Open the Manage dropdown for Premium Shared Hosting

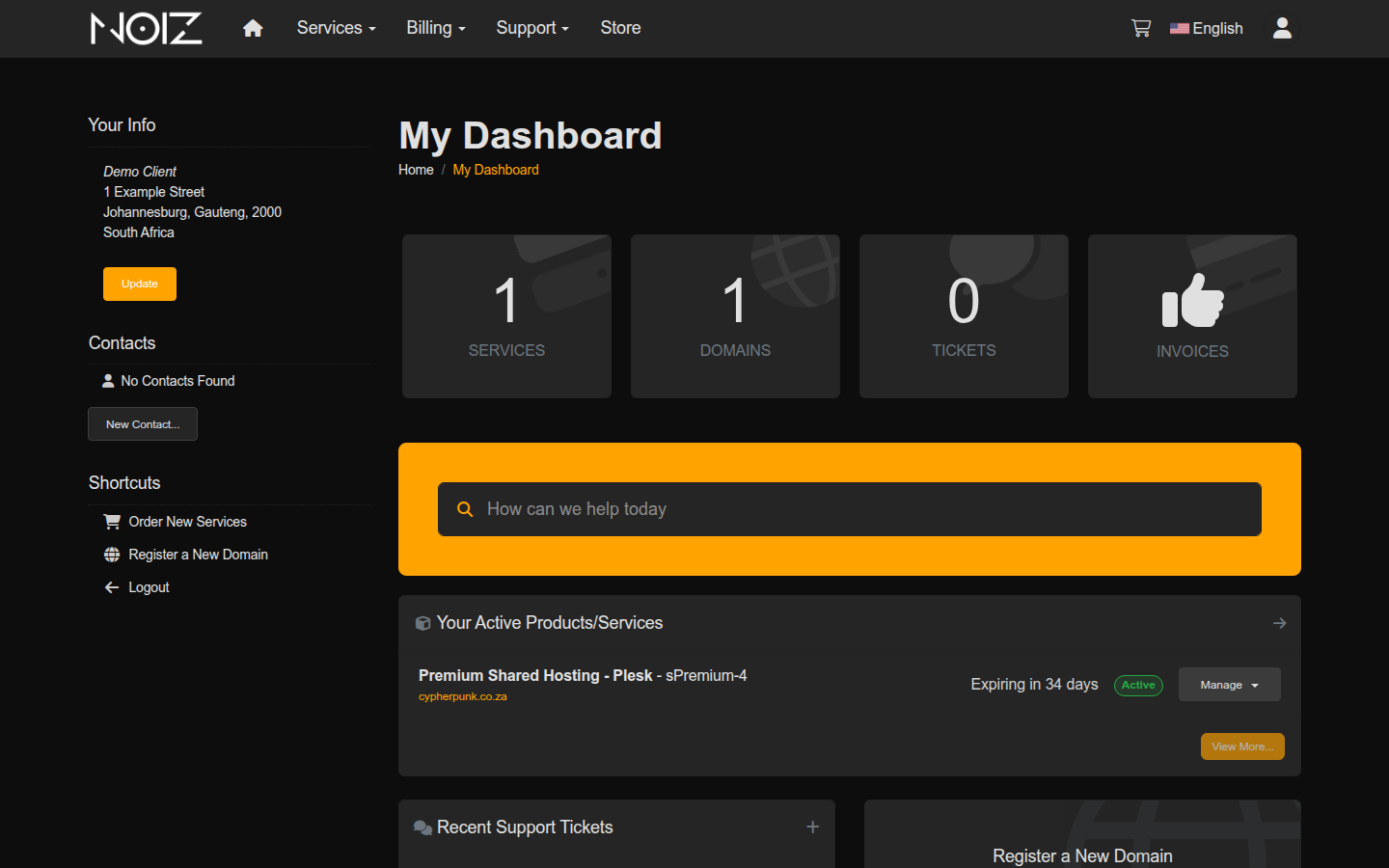pos(1230,685)
